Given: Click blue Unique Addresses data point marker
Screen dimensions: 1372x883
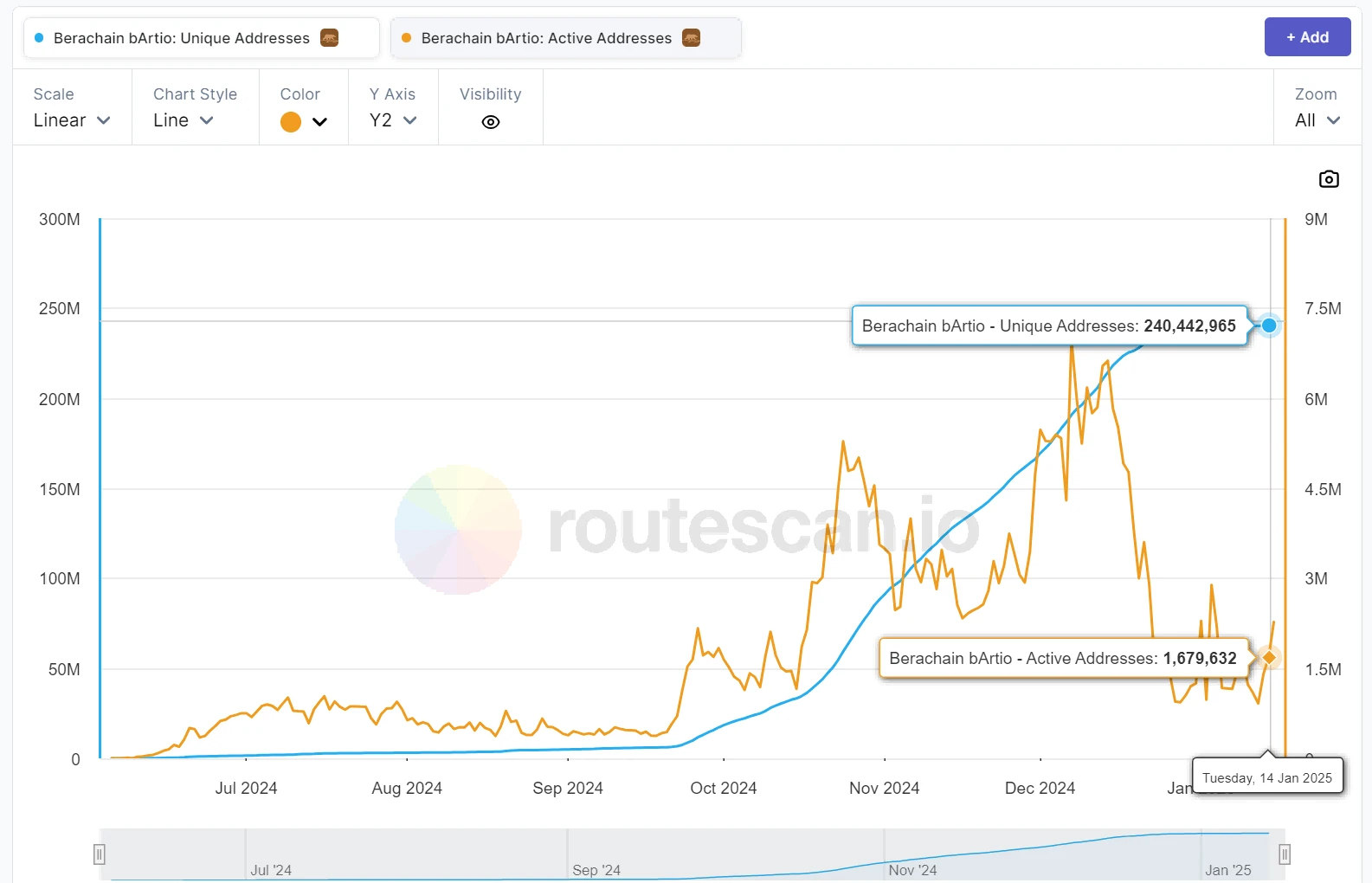Looking at the screenshot, I should click(1269, 325).
